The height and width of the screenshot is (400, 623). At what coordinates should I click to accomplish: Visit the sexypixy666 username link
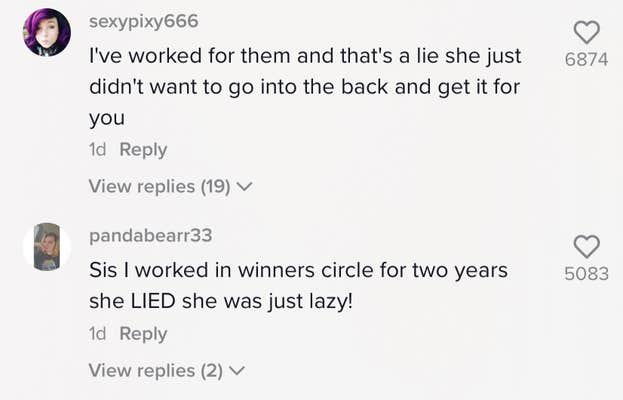(144, 21)
